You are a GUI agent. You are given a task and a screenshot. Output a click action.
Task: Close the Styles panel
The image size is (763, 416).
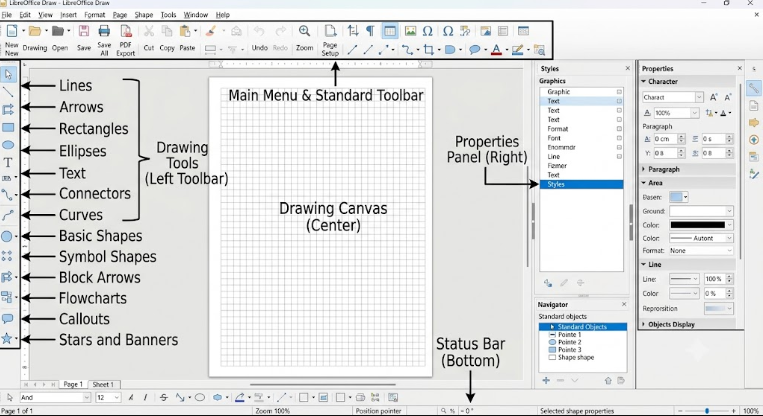[627, 68]
